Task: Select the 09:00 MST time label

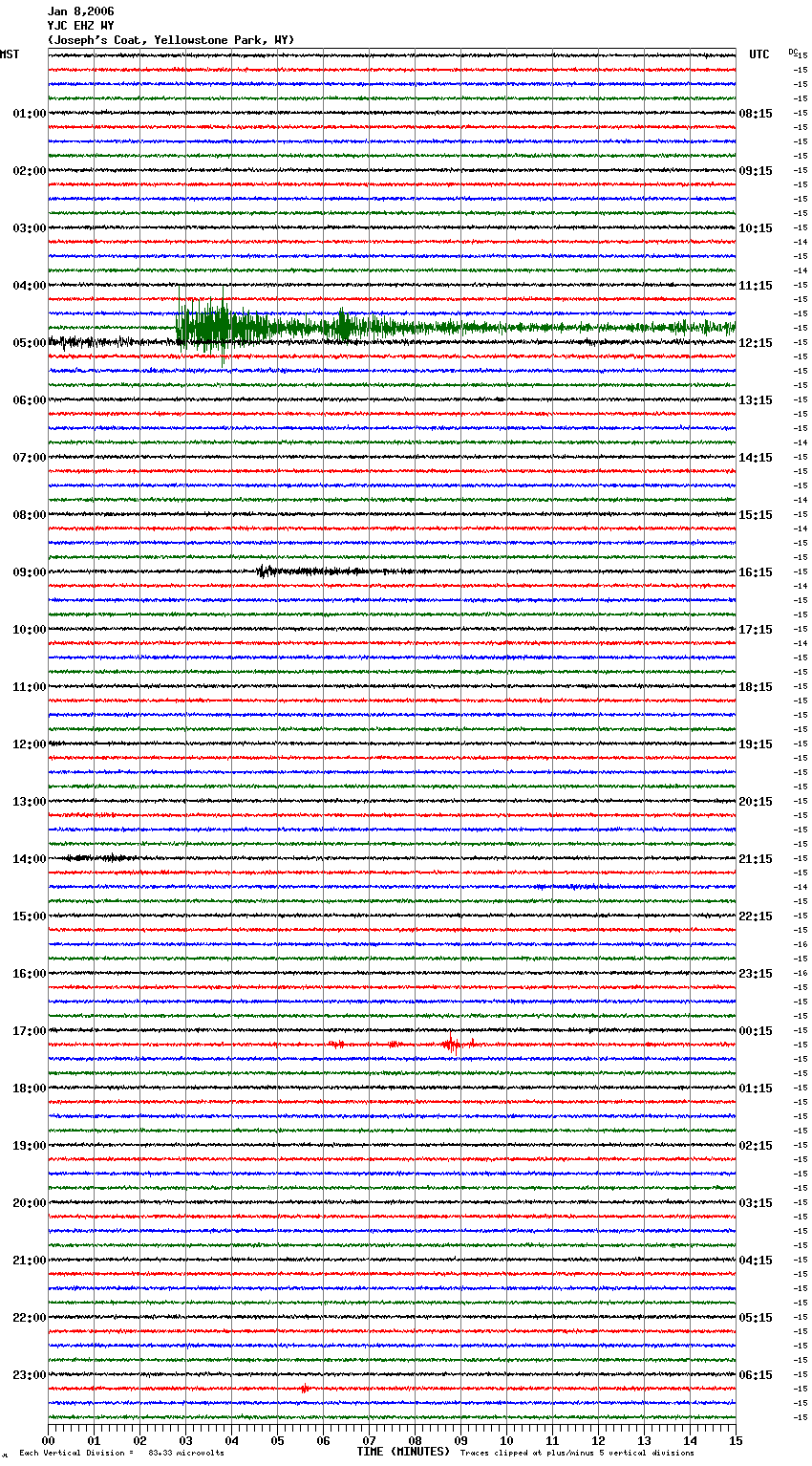Action: (29, 572)
